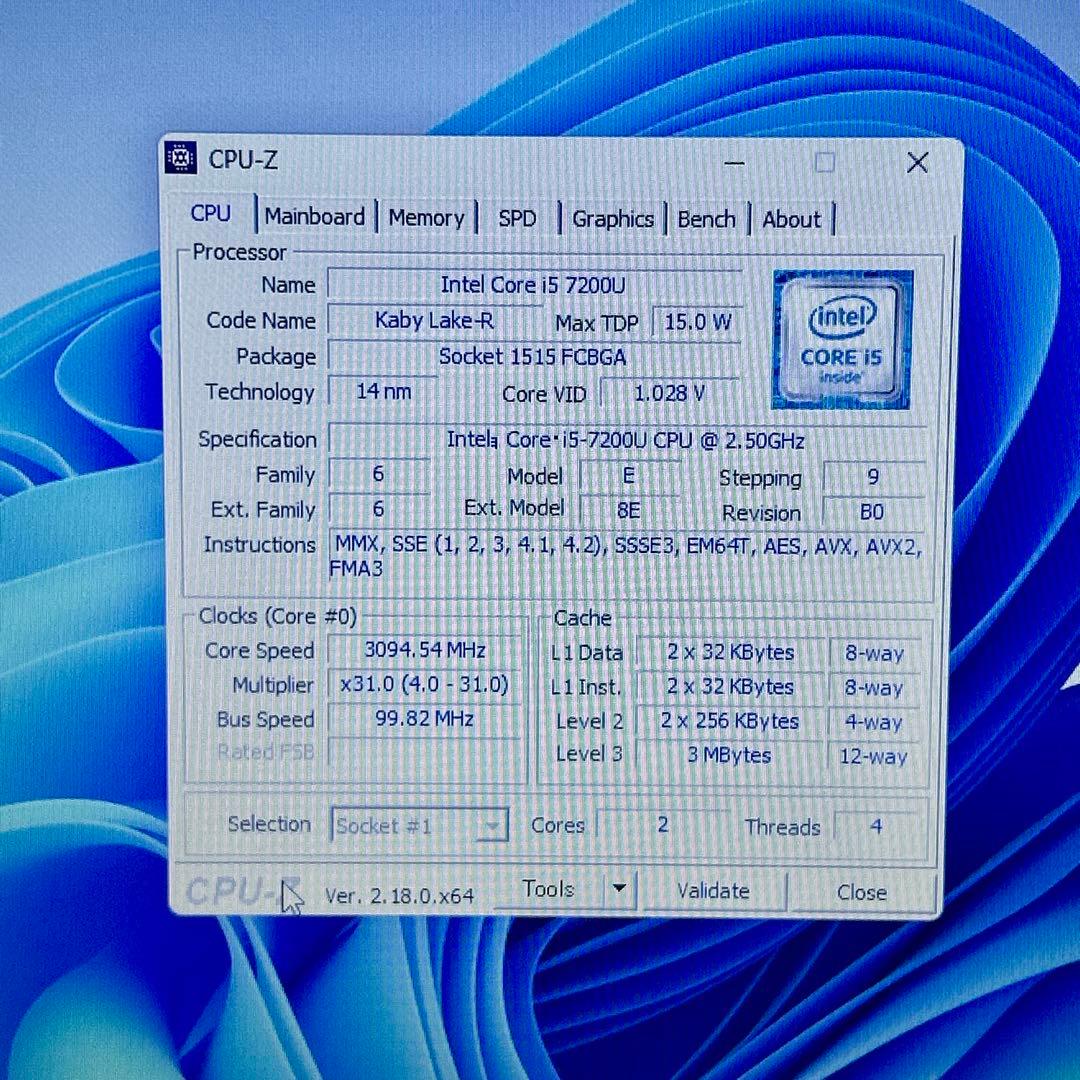Click the Close button at bottom

tap(862, 892)
